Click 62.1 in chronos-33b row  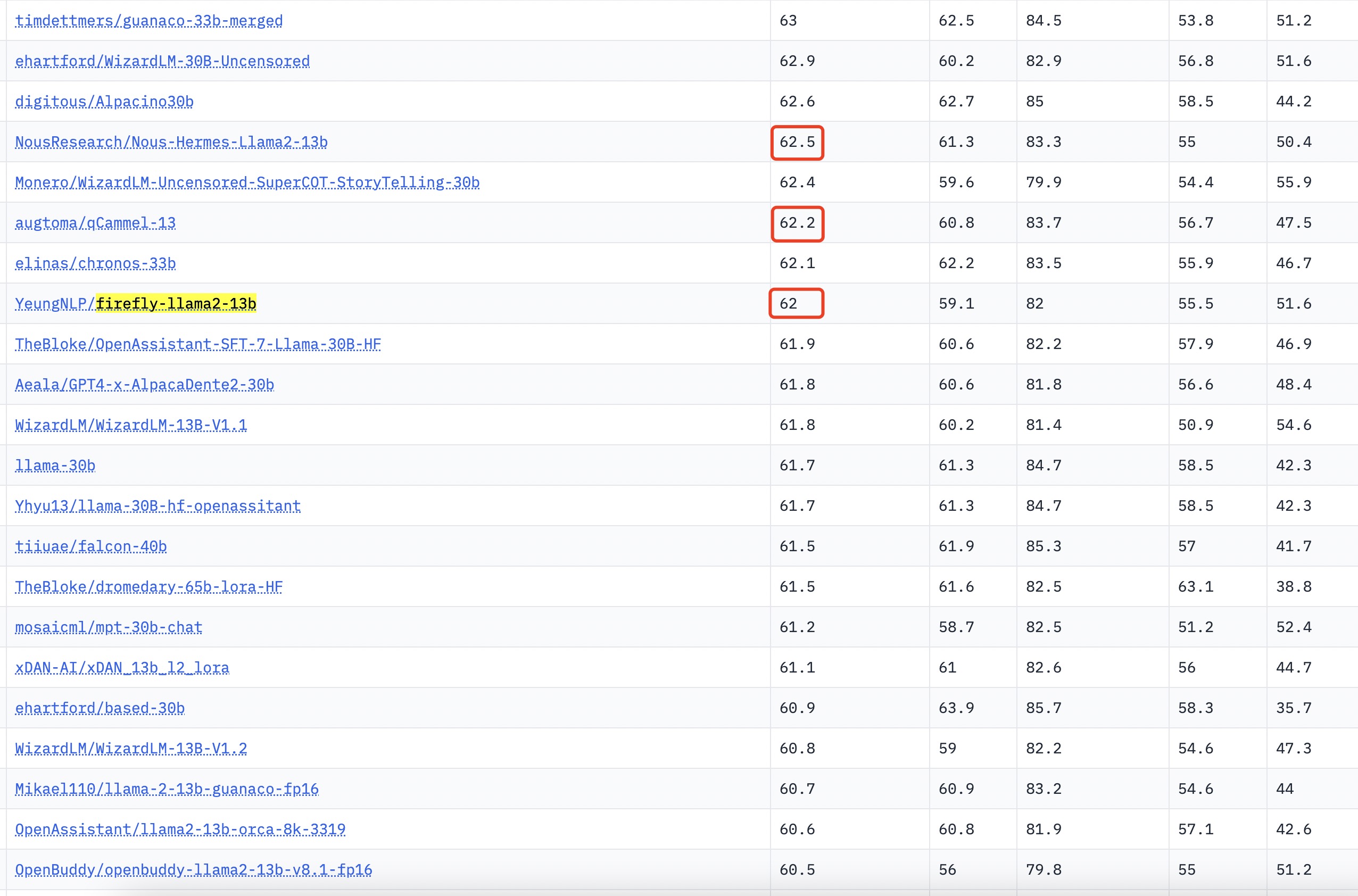coord(797,263)
